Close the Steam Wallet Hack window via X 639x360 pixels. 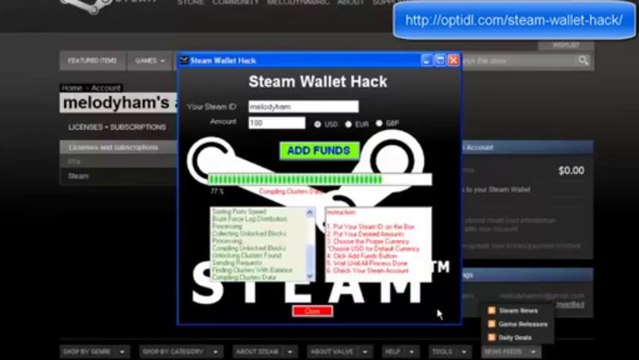click(454, 60)
